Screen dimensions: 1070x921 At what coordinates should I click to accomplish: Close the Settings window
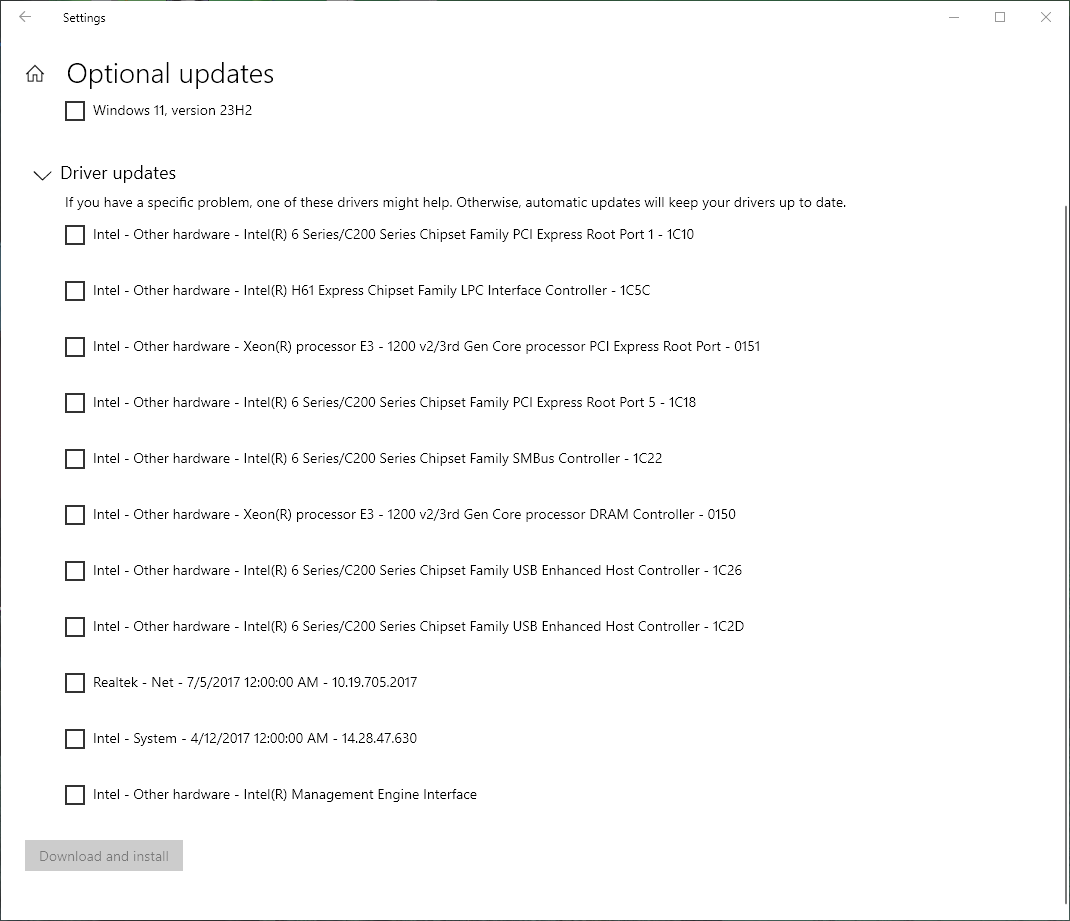point(1046,17)
